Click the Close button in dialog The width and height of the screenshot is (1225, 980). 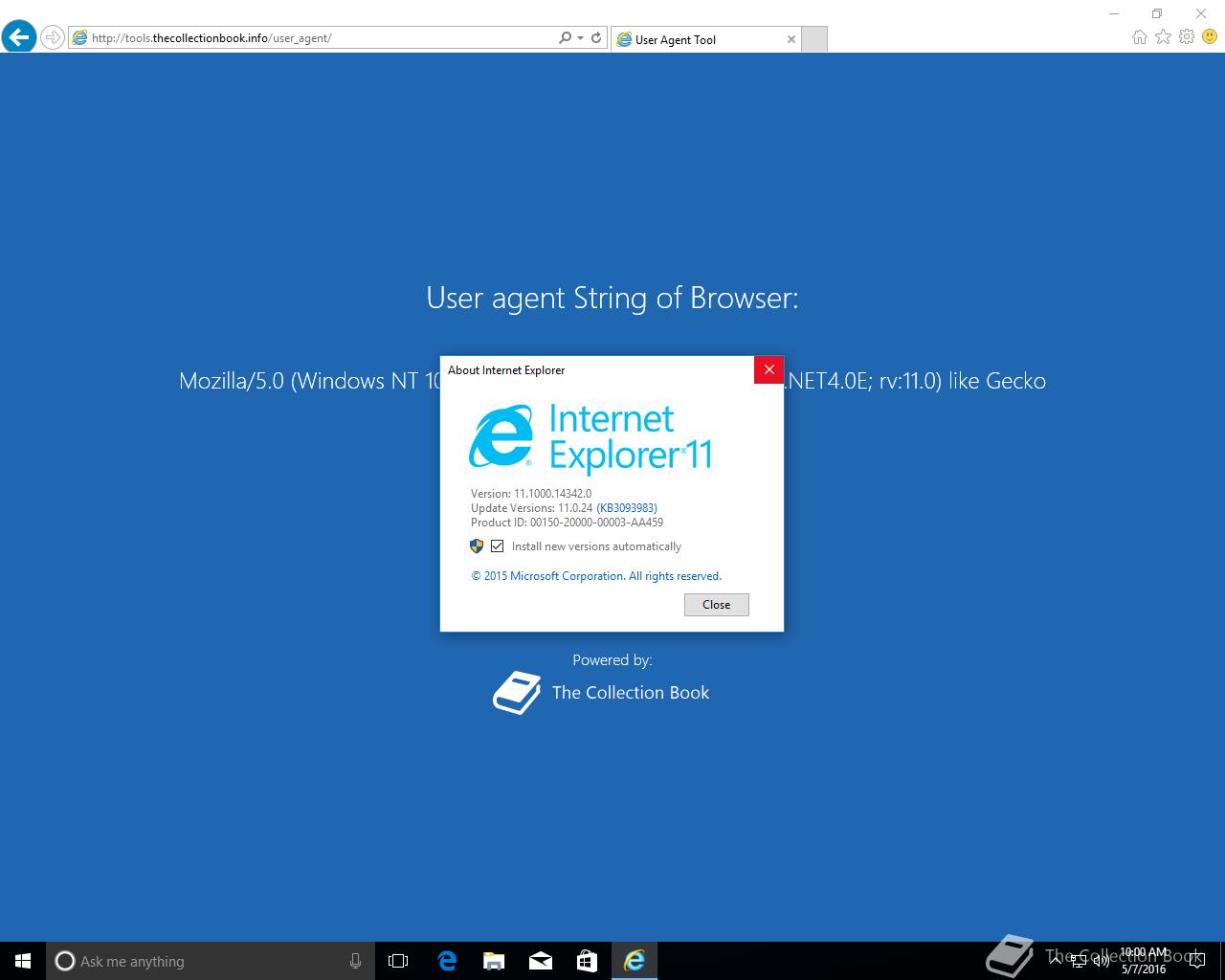tap(717, 605)
